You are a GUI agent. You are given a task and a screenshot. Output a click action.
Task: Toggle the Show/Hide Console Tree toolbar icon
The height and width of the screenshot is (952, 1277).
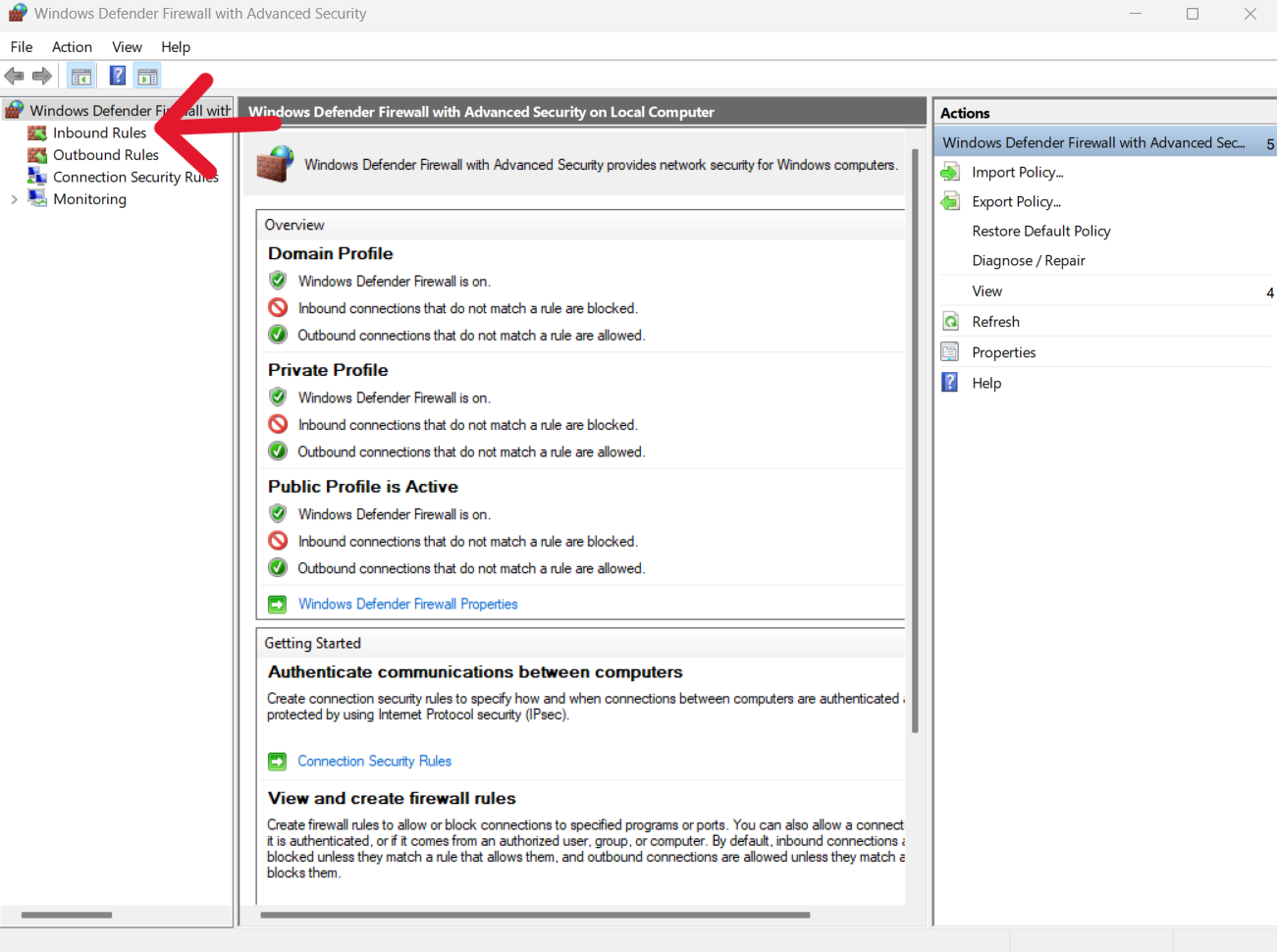[x=81, y=76]
